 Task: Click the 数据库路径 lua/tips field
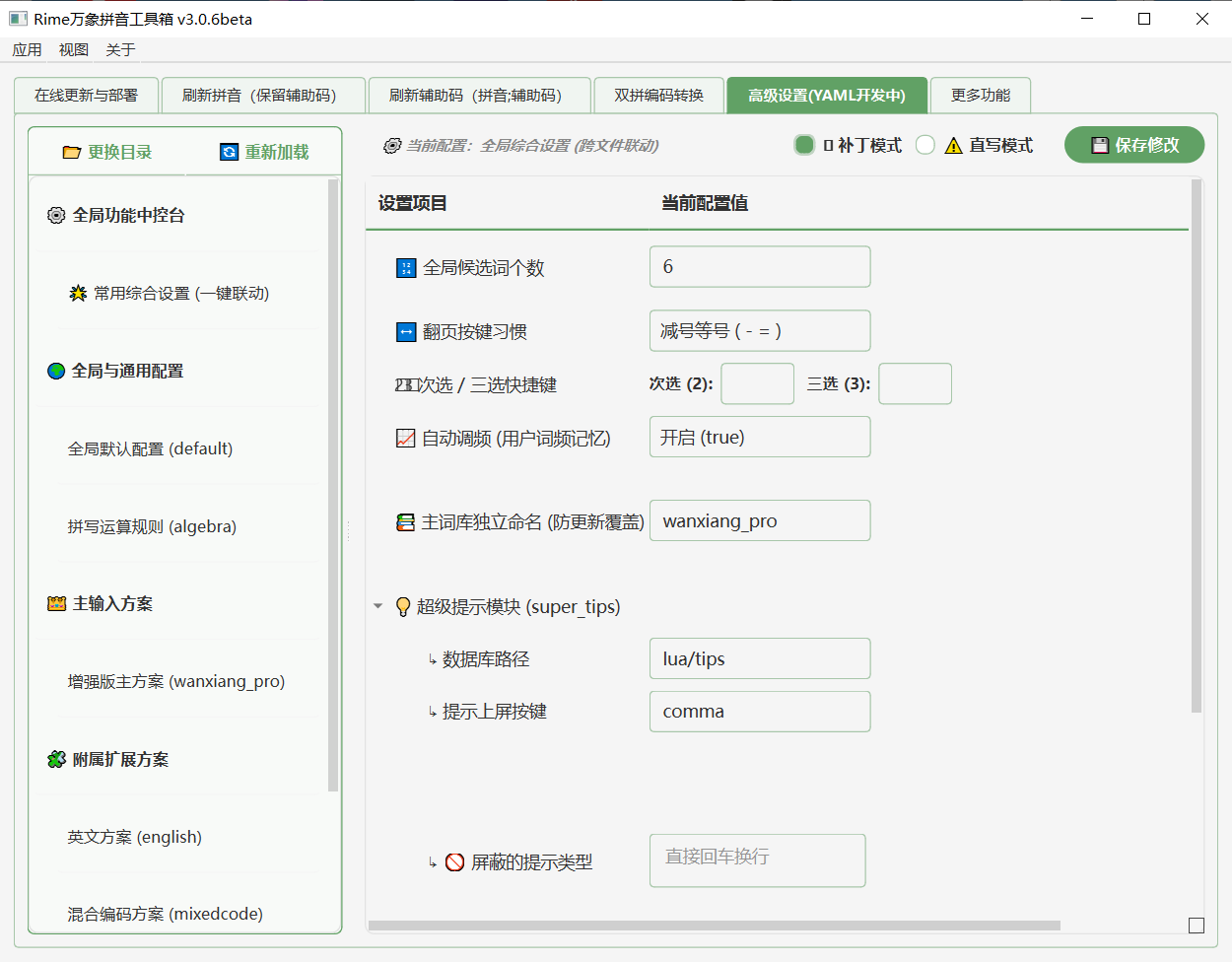click(760, 658)
